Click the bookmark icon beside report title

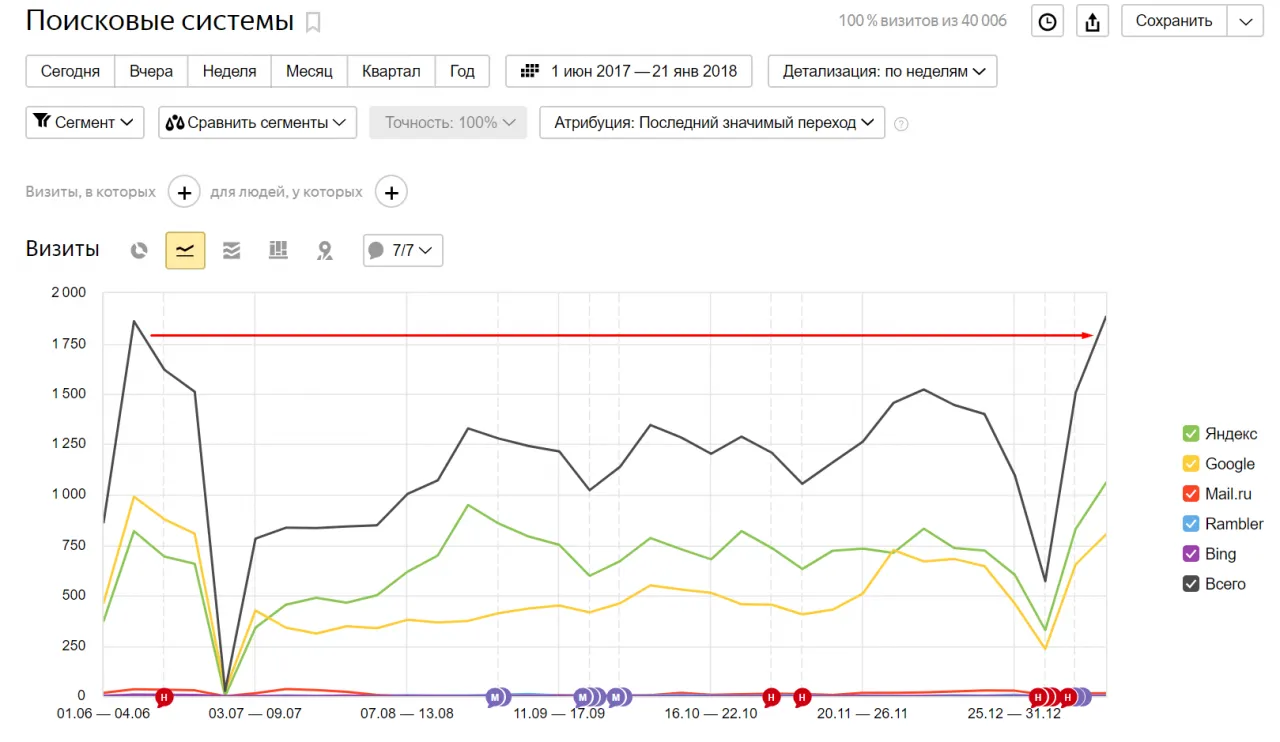pyautogui.click(x=313, y=22)
